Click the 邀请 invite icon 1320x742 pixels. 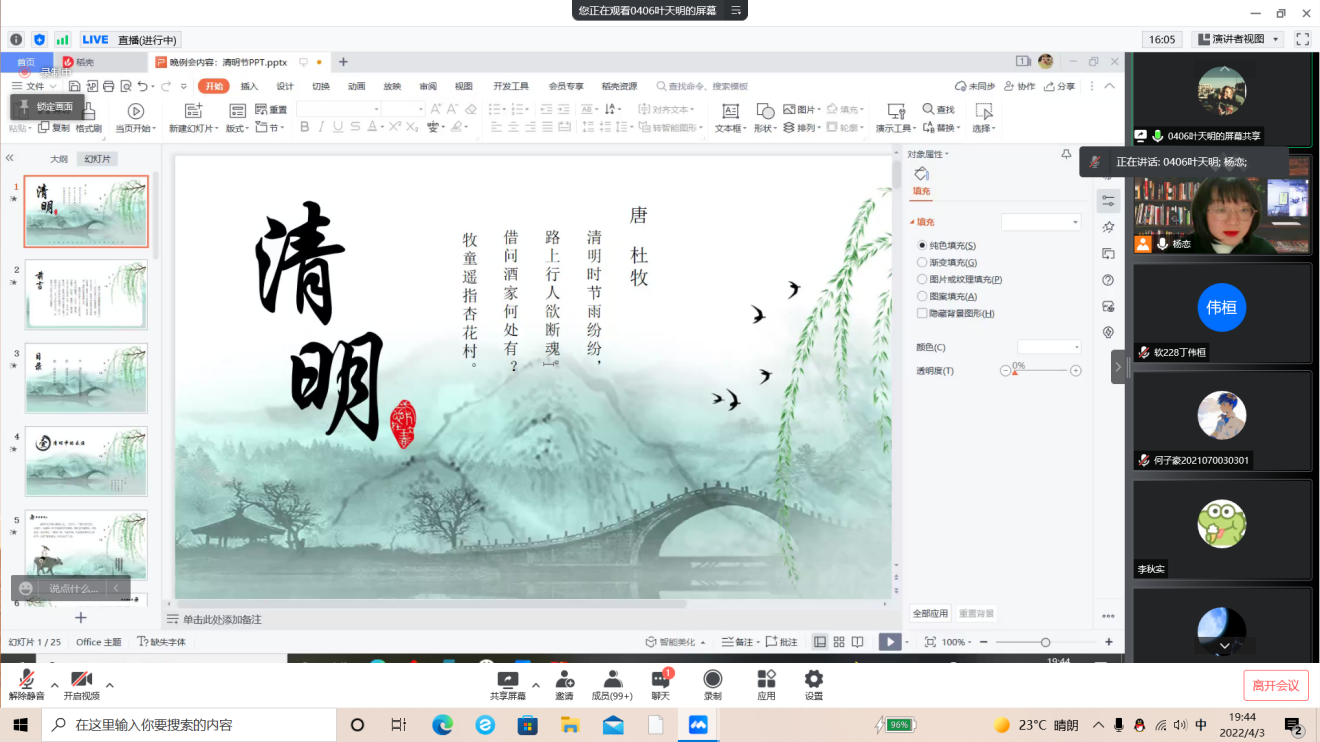tap(564, 679)
